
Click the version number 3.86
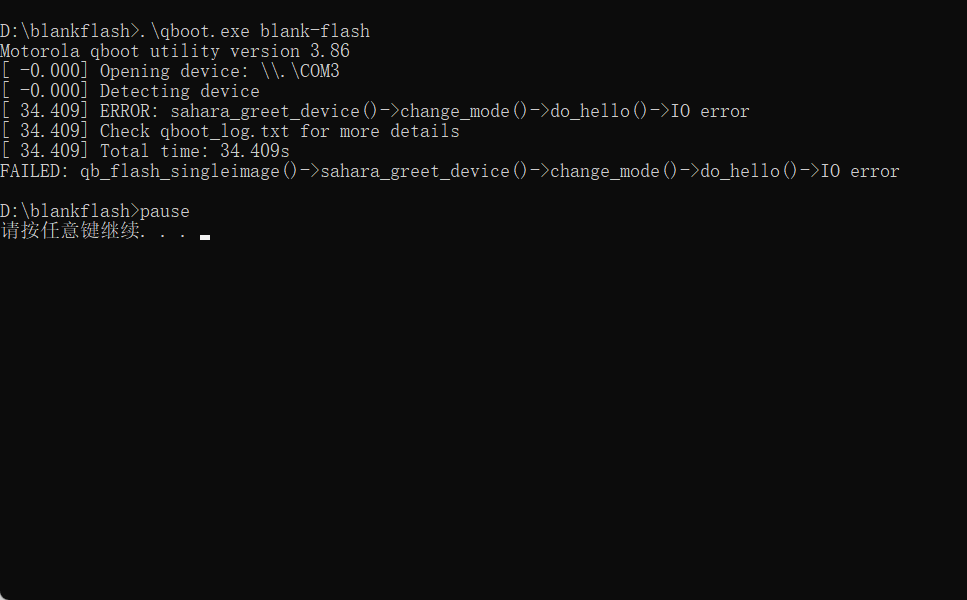(x=329, y=51)
